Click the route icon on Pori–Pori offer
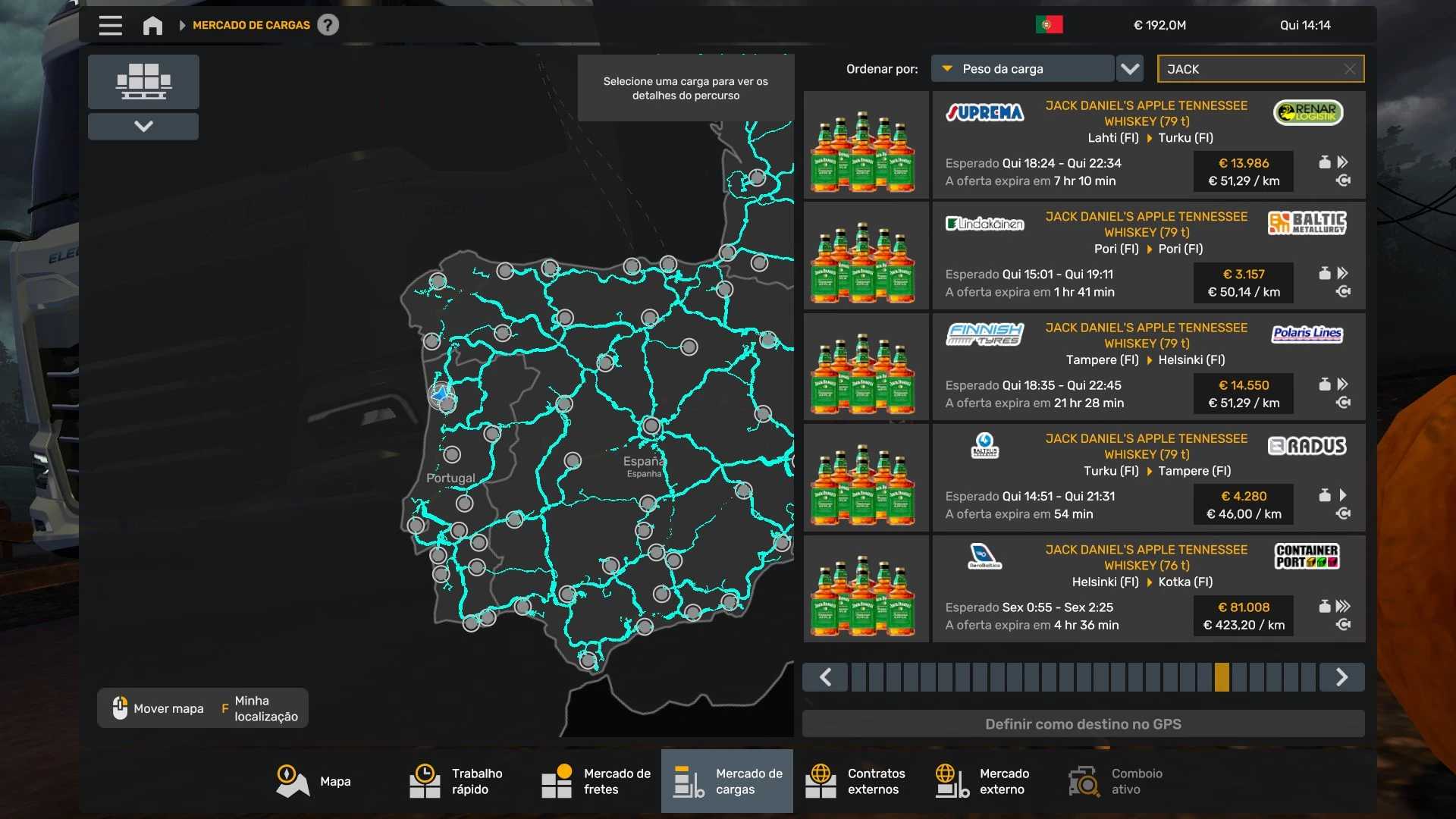The height and width of the screenshot is (819, 1456). tap(1343, 292)
